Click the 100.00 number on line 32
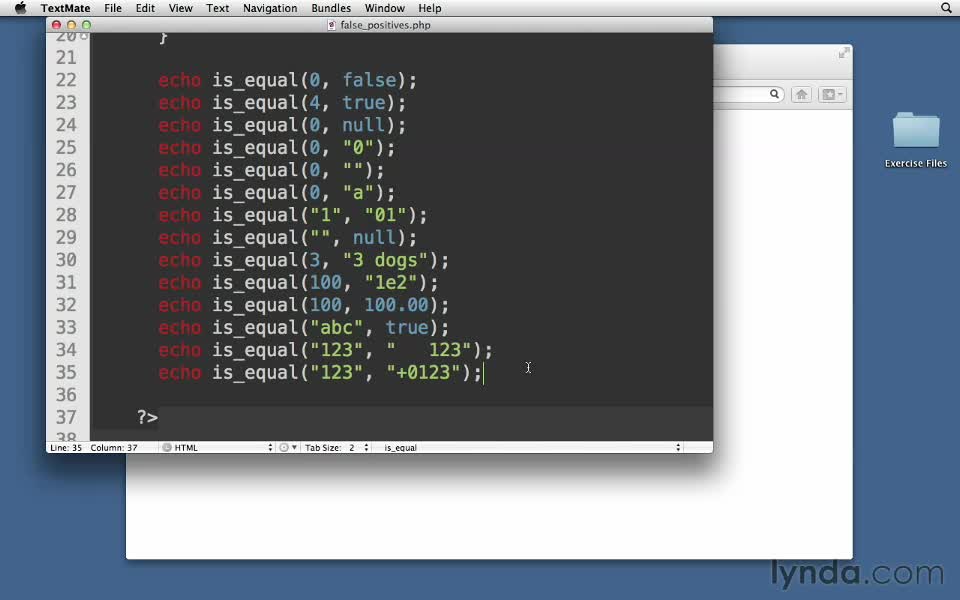The width and height of the screenshot is (960, 600). pyautogui.click(x=396, y=305)
